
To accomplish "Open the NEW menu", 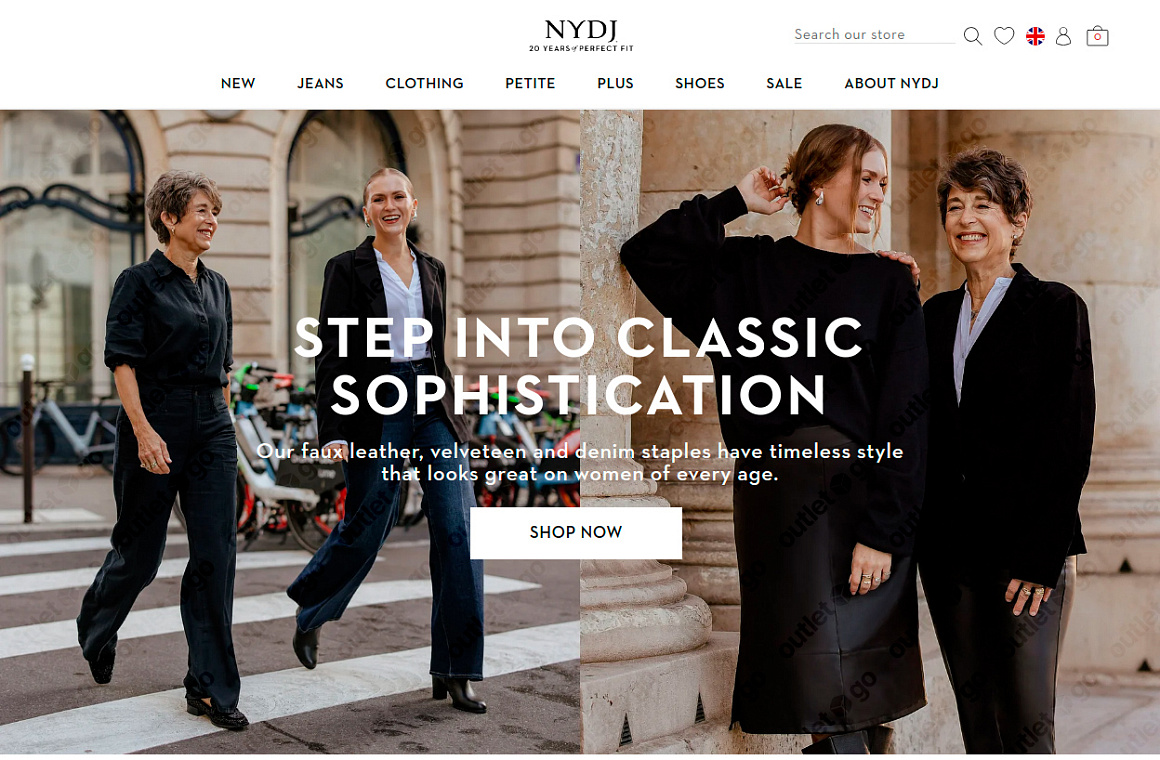I will click(x=238, y=84).
